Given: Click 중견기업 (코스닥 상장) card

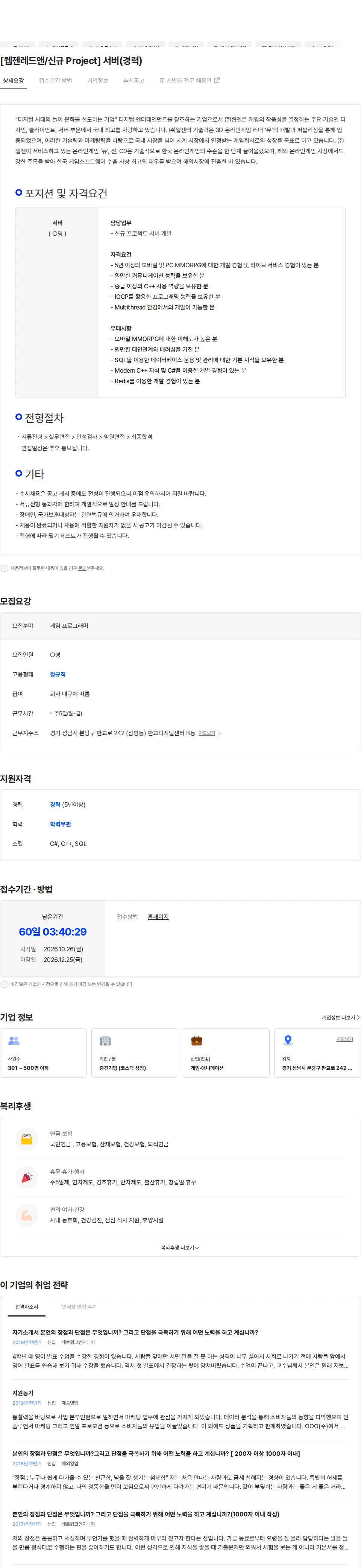Looking at the screenshot, I should (134, 1053).
